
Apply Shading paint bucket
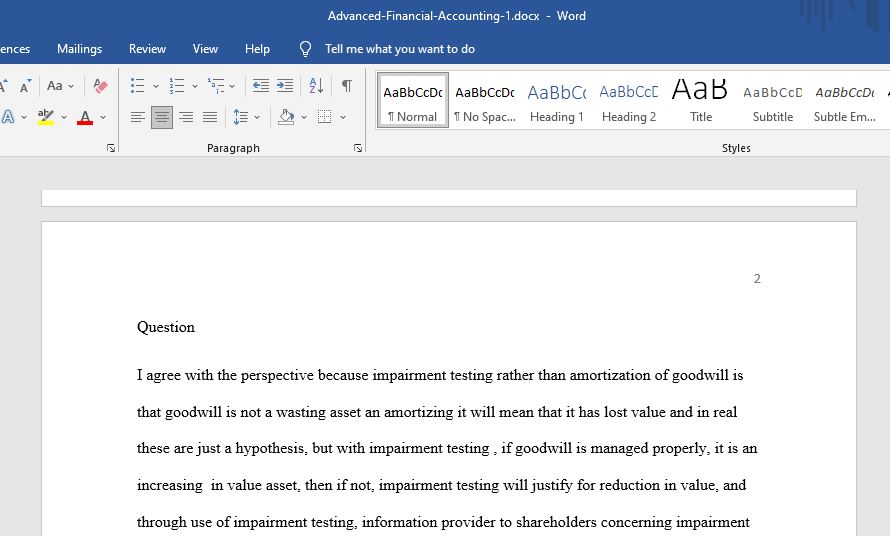click(x=286, y=117)
